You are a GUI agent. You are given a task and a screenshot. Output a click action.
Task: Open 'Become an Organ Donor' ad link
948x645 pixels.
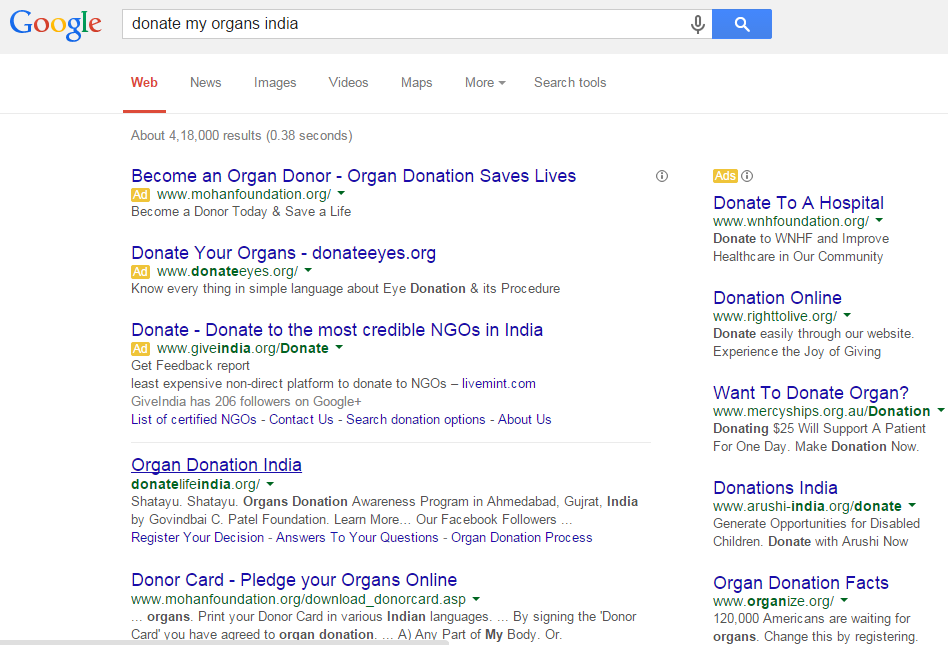[354, 176]
